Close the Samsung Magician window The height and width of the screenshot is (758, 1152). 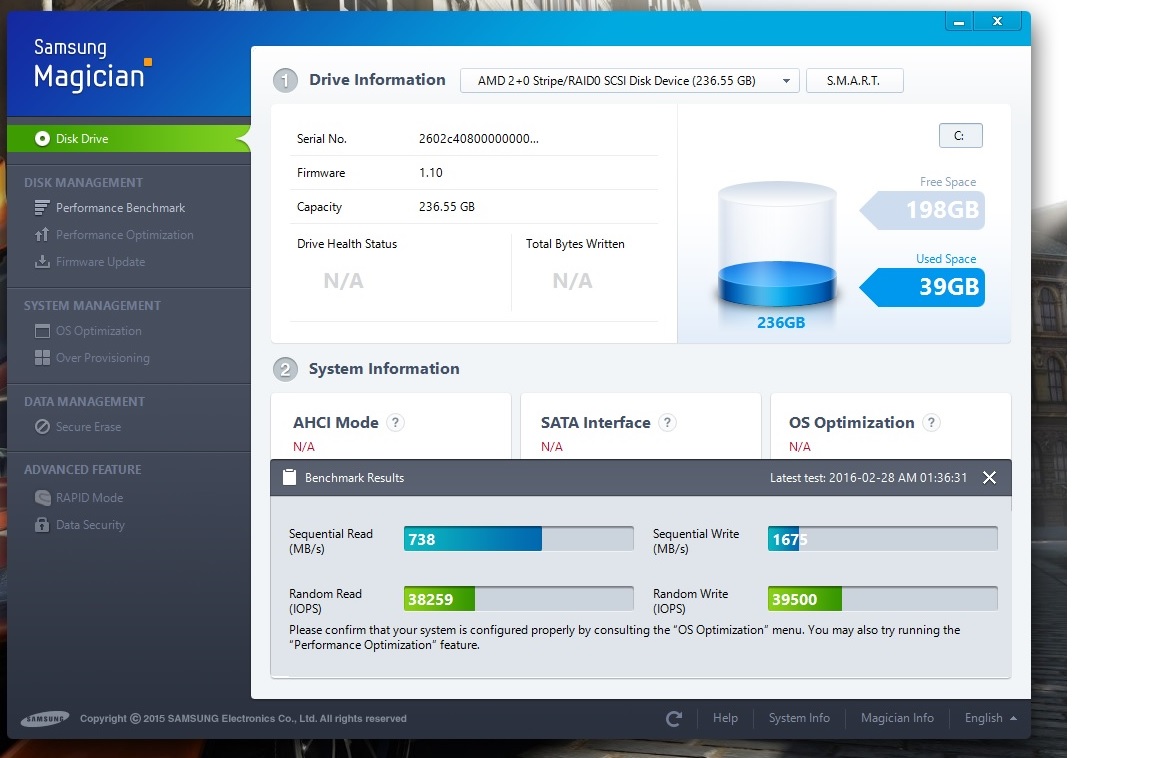point(997,21)
